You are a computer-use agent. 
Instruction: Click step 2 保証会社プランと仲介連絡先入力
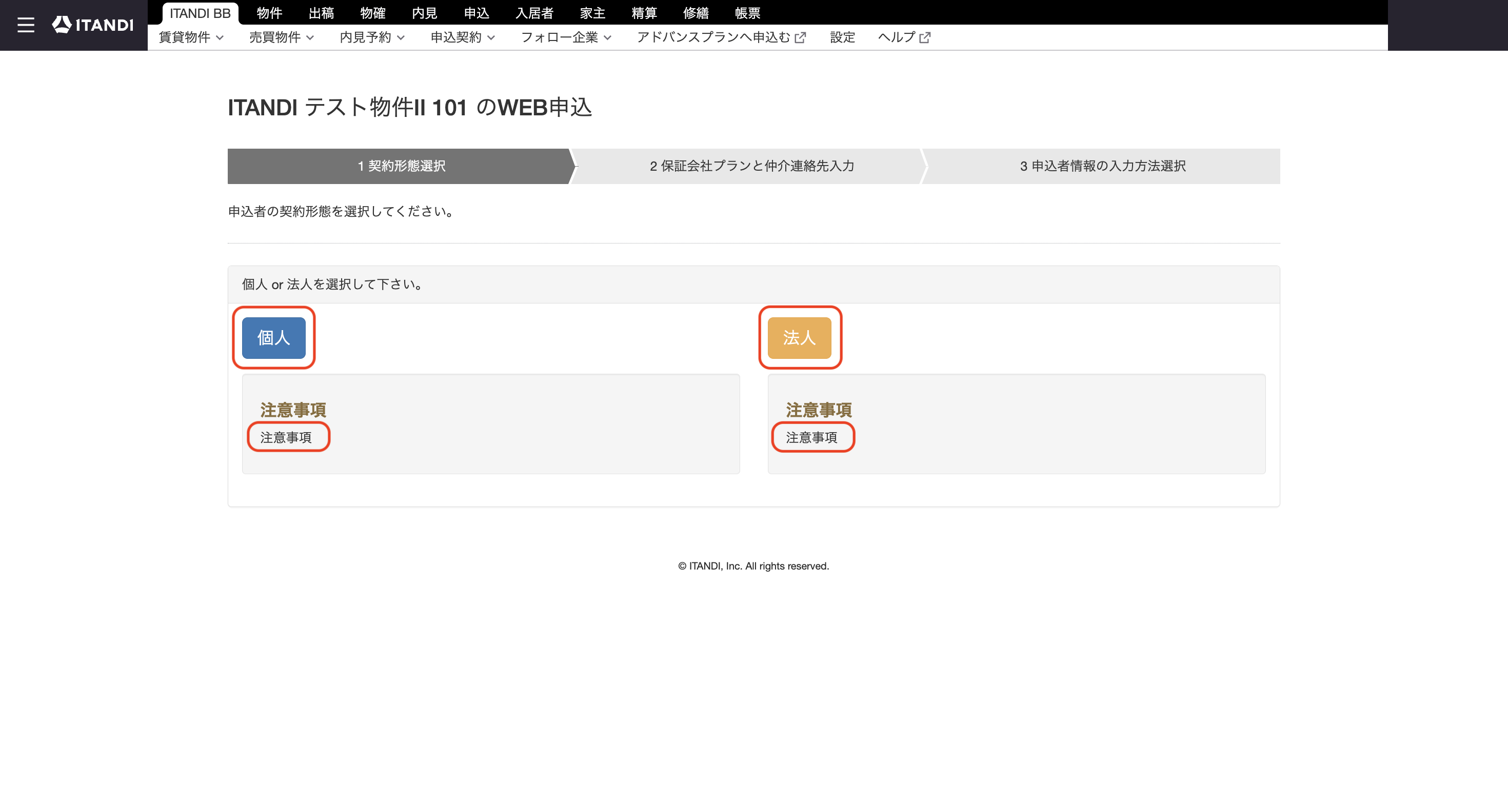coord(751,166)
